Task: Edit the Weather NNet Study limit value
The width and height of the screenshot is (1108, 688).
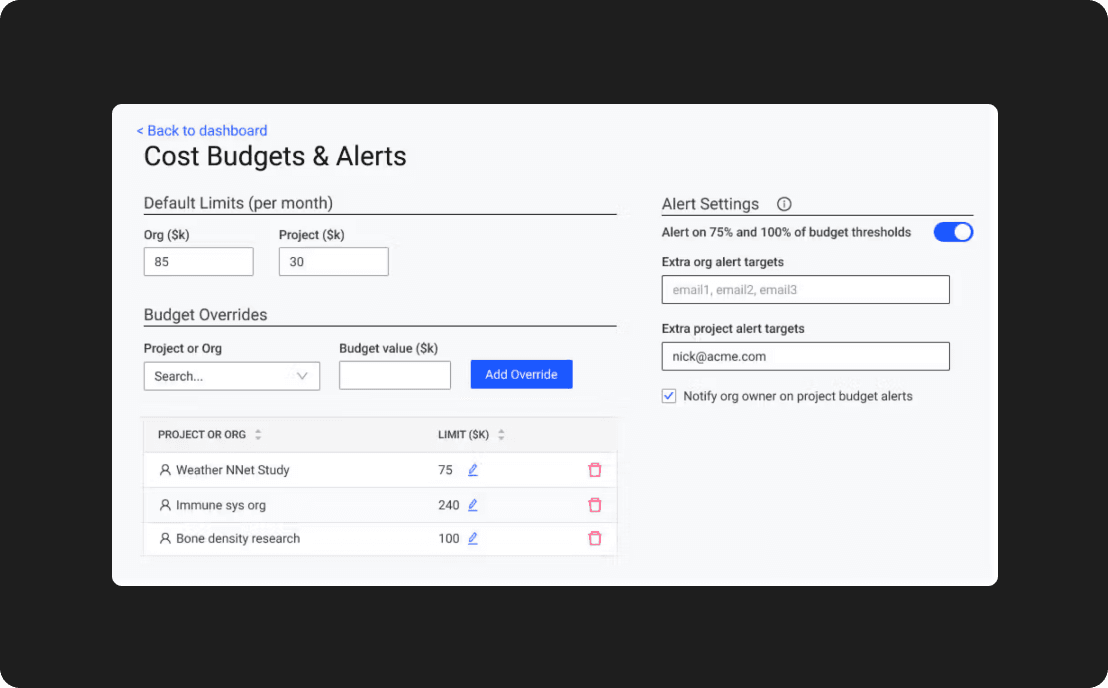Action: (472, 469)
